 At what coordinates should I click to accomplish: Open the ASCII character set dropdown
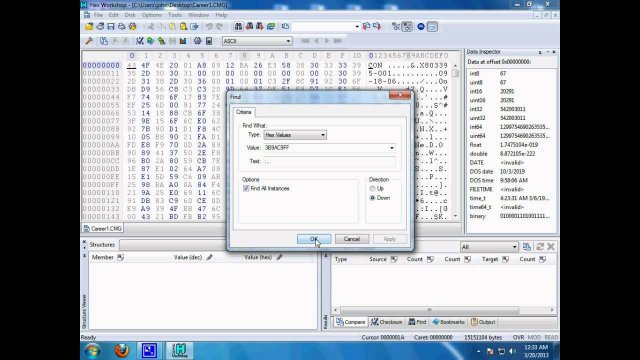pyautogui.click(x=257, y=41)
